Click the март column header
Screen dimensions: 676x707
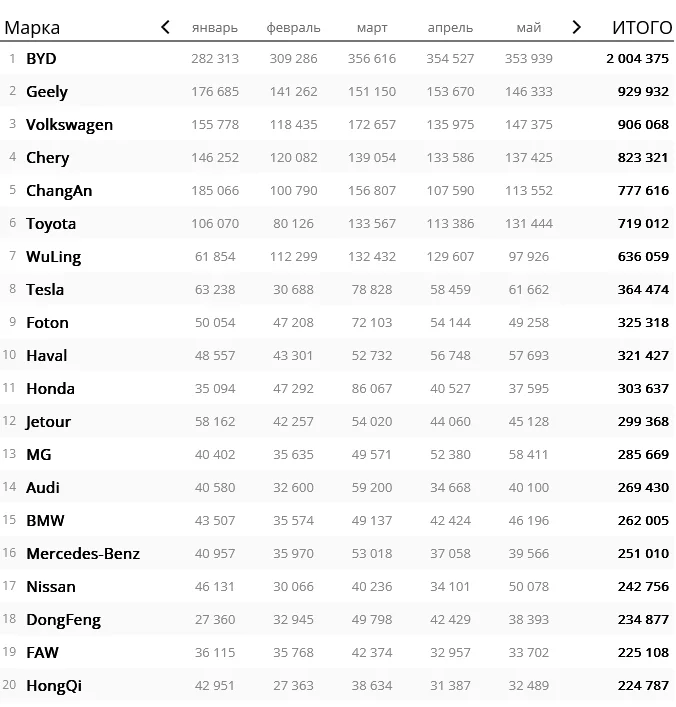372,28
